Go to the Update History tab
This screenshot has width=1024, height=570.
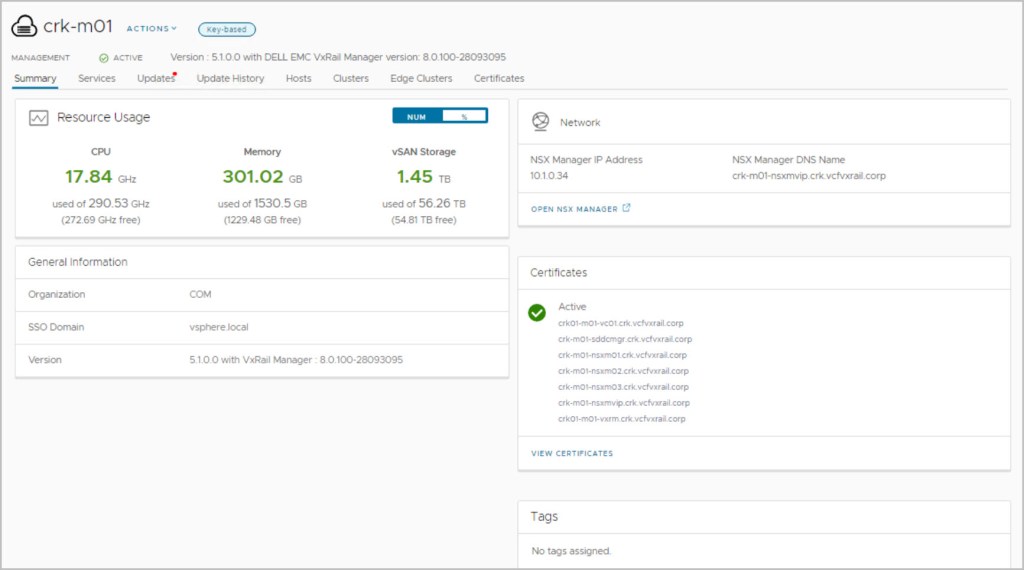[x=230, y=78]
